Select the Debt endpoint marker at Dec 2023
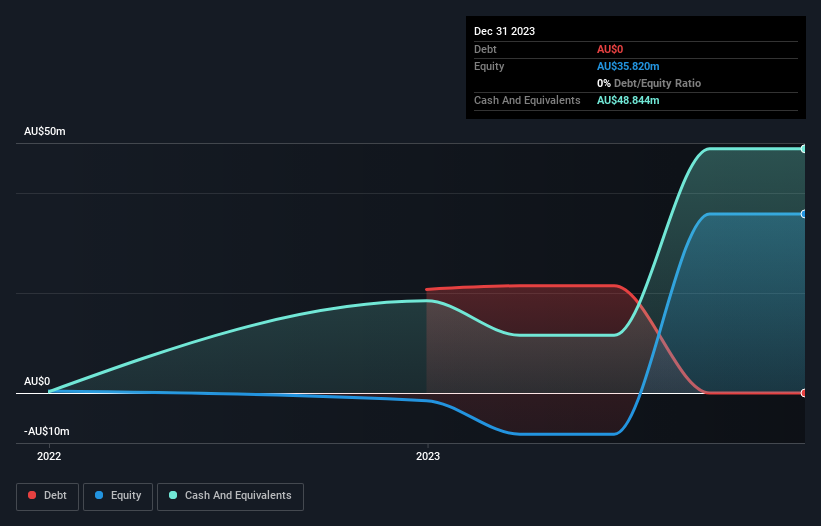 (803, 393)
